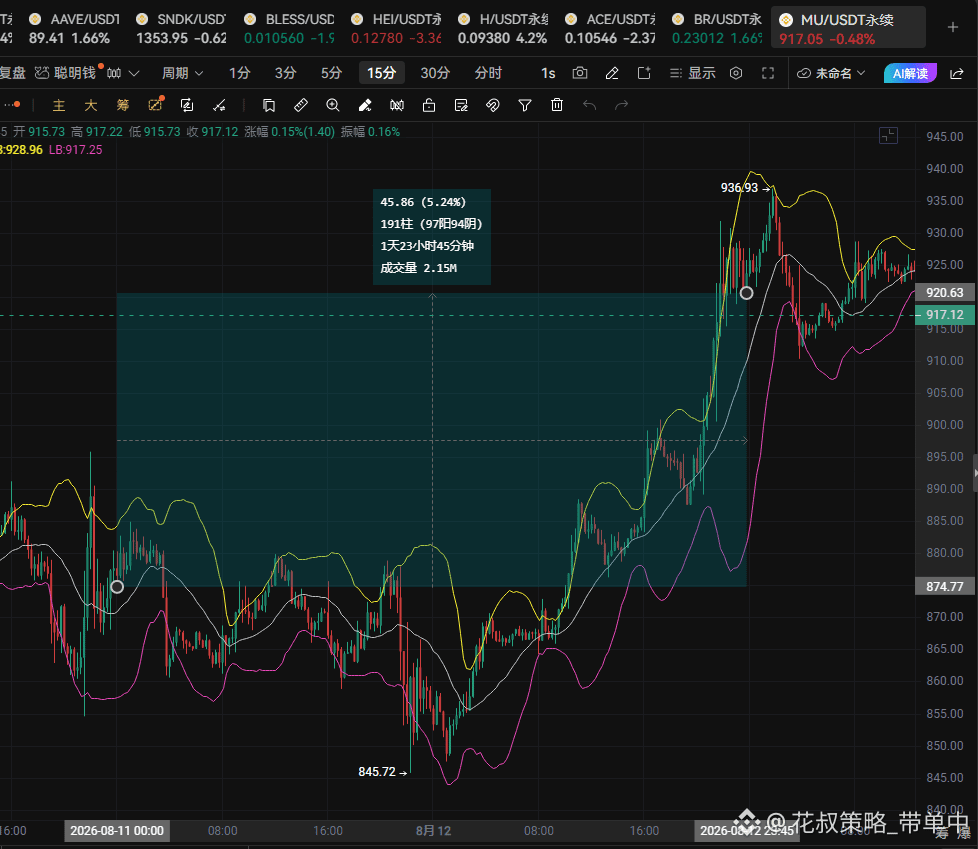Click the edit drawing list icon

point(461,105)
